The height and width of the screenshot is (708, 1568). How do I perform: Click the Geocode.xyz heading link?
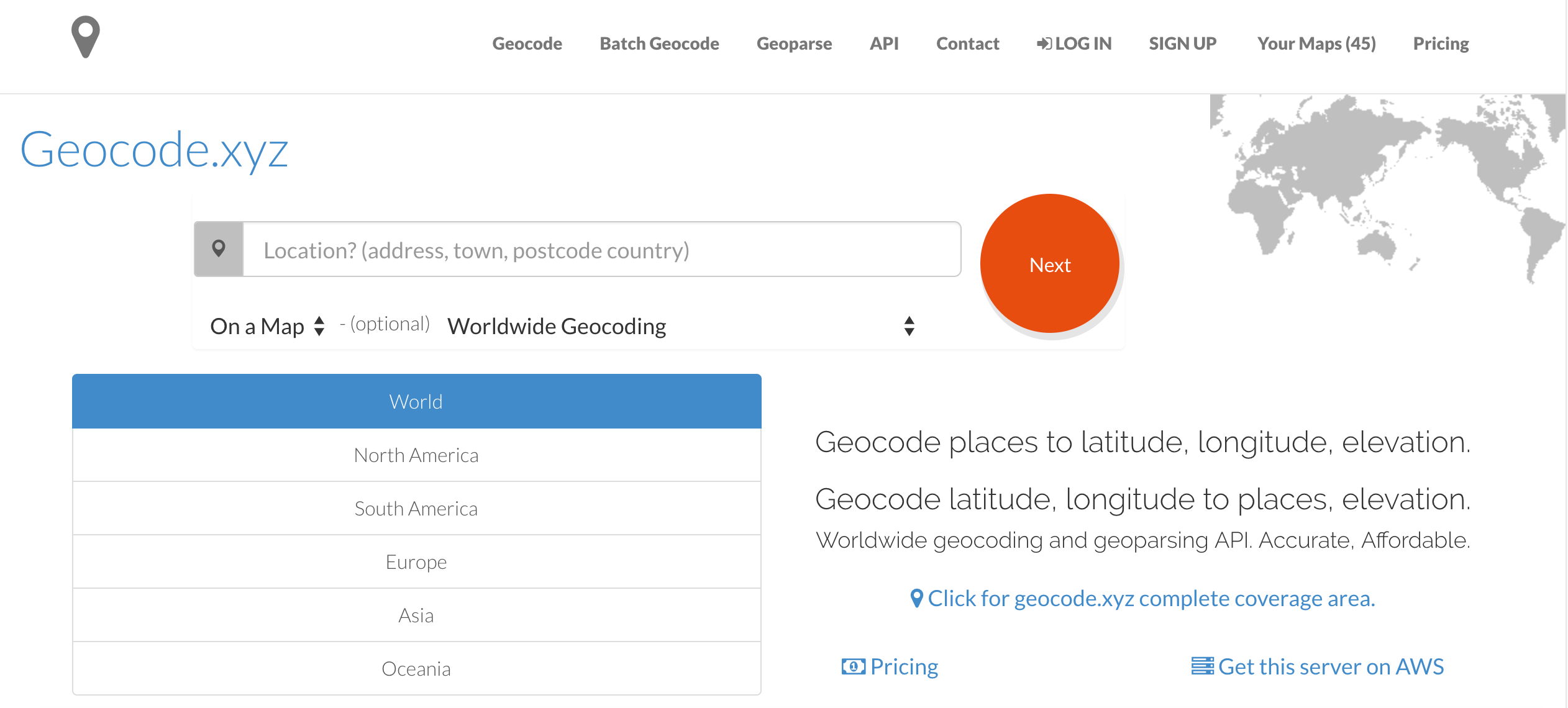(x=154, y=150)
